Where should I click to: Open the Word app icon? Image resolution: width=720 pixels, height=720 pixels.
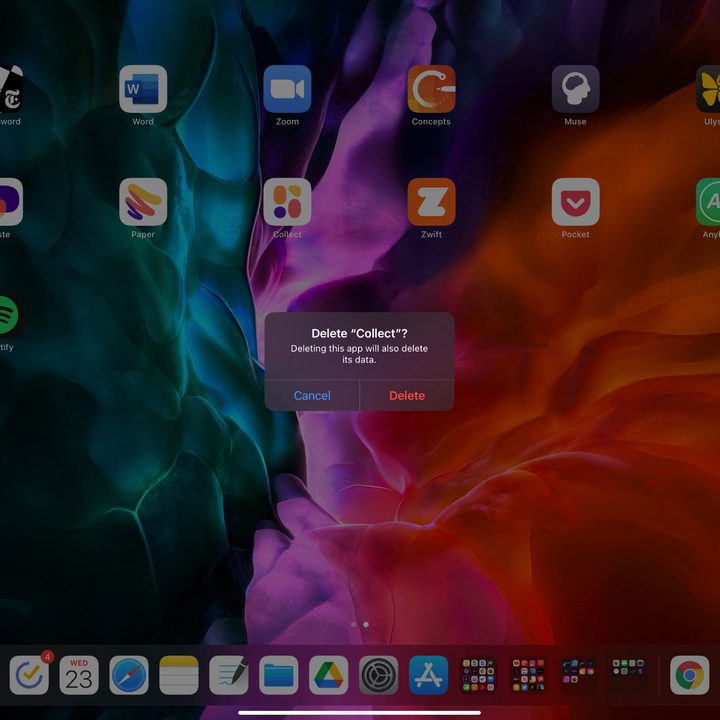[143, 89]
